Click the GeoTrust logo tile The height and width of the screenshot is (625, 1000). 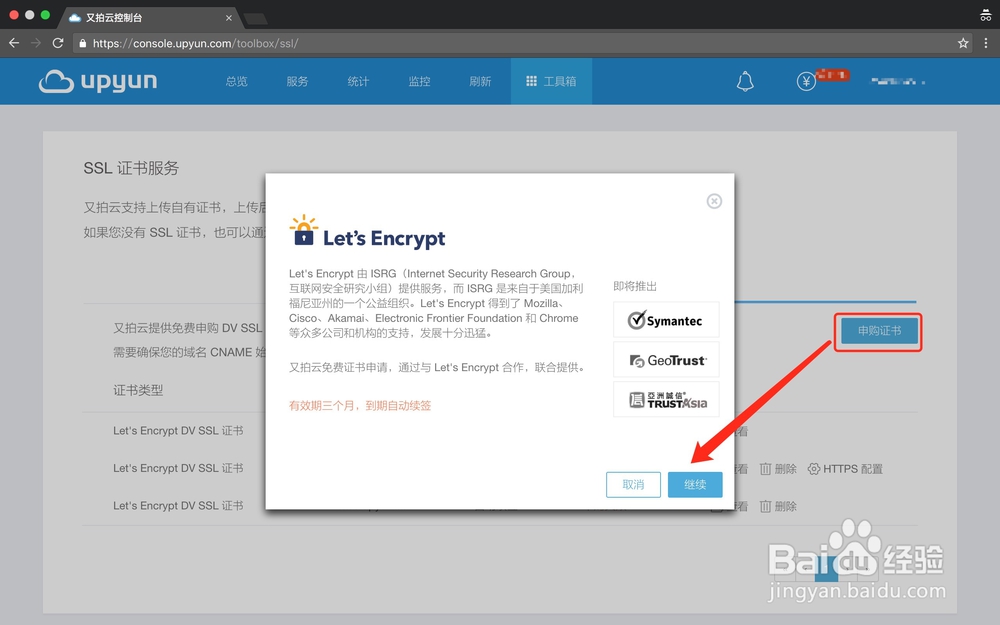pyautogui.click(x=666, y=360)
